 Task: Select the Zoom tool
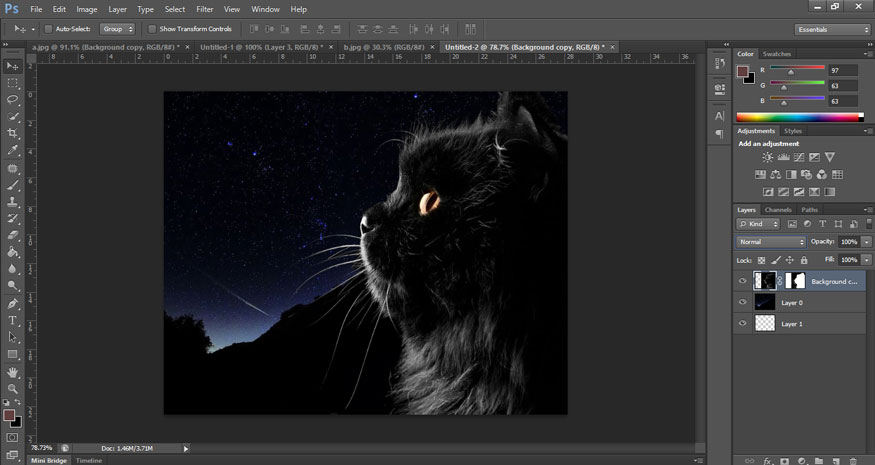(x=12, y=389)
